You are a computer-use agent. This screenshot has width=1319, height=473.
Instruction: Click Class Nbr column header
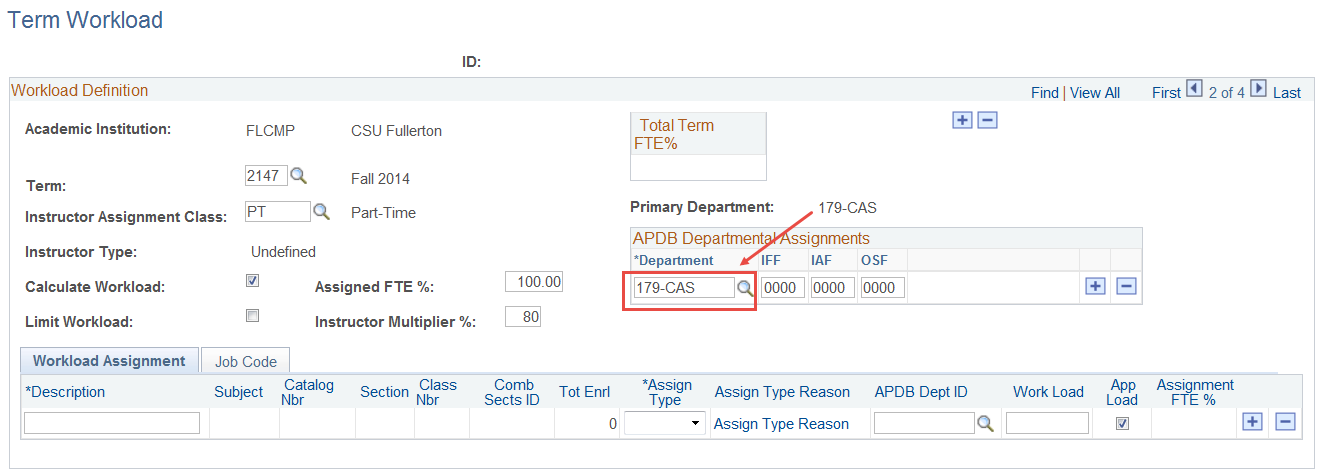tap(438, 392)
